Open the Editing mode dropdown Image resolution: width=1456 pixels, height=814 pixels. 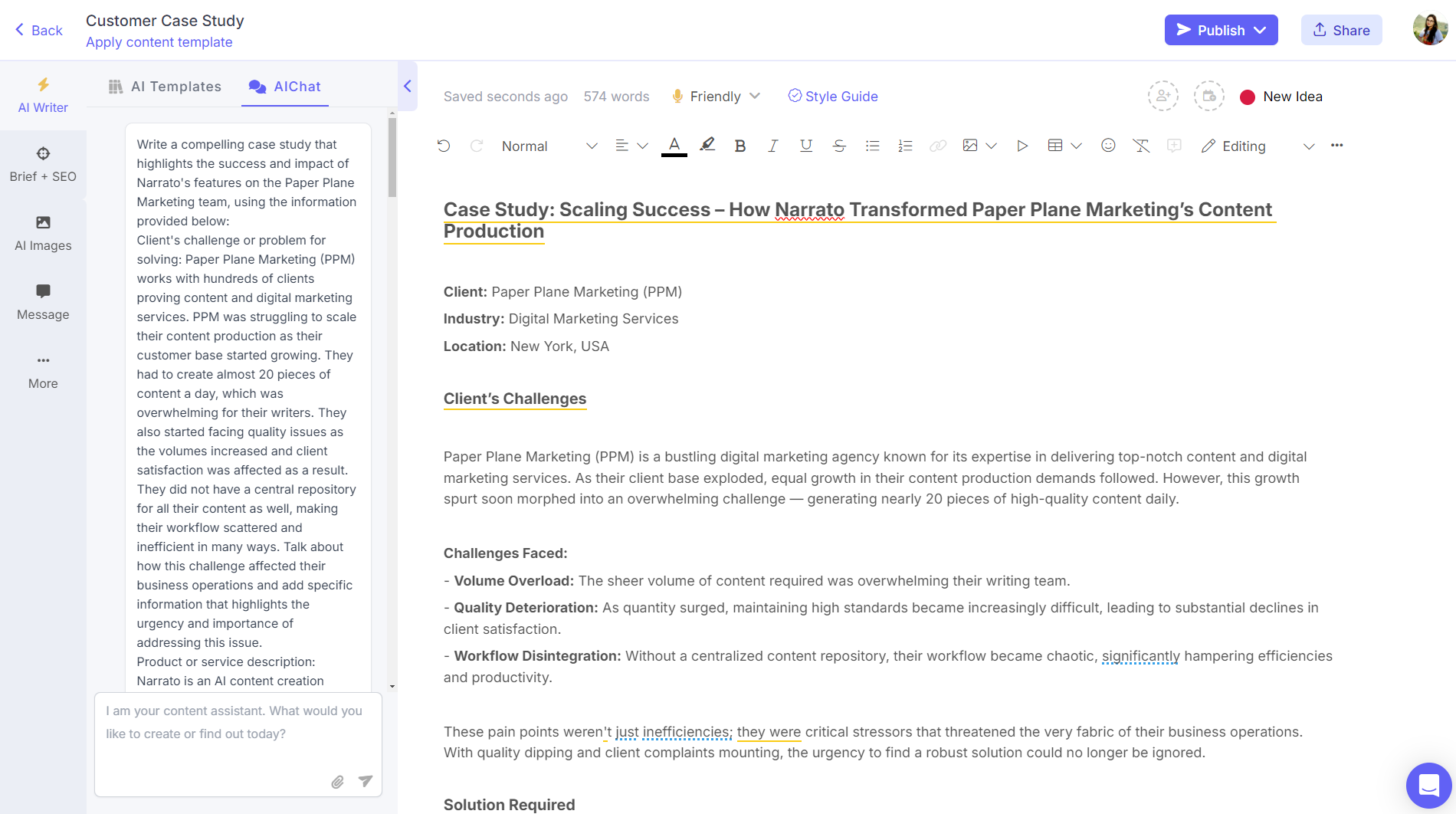coord(1258,146)
